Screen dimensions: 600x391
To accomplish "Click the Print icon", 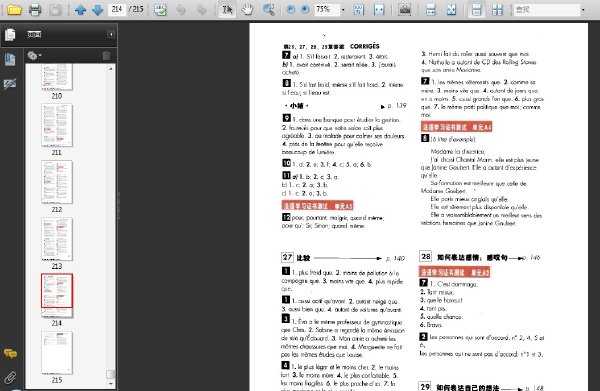I will 35,10.
